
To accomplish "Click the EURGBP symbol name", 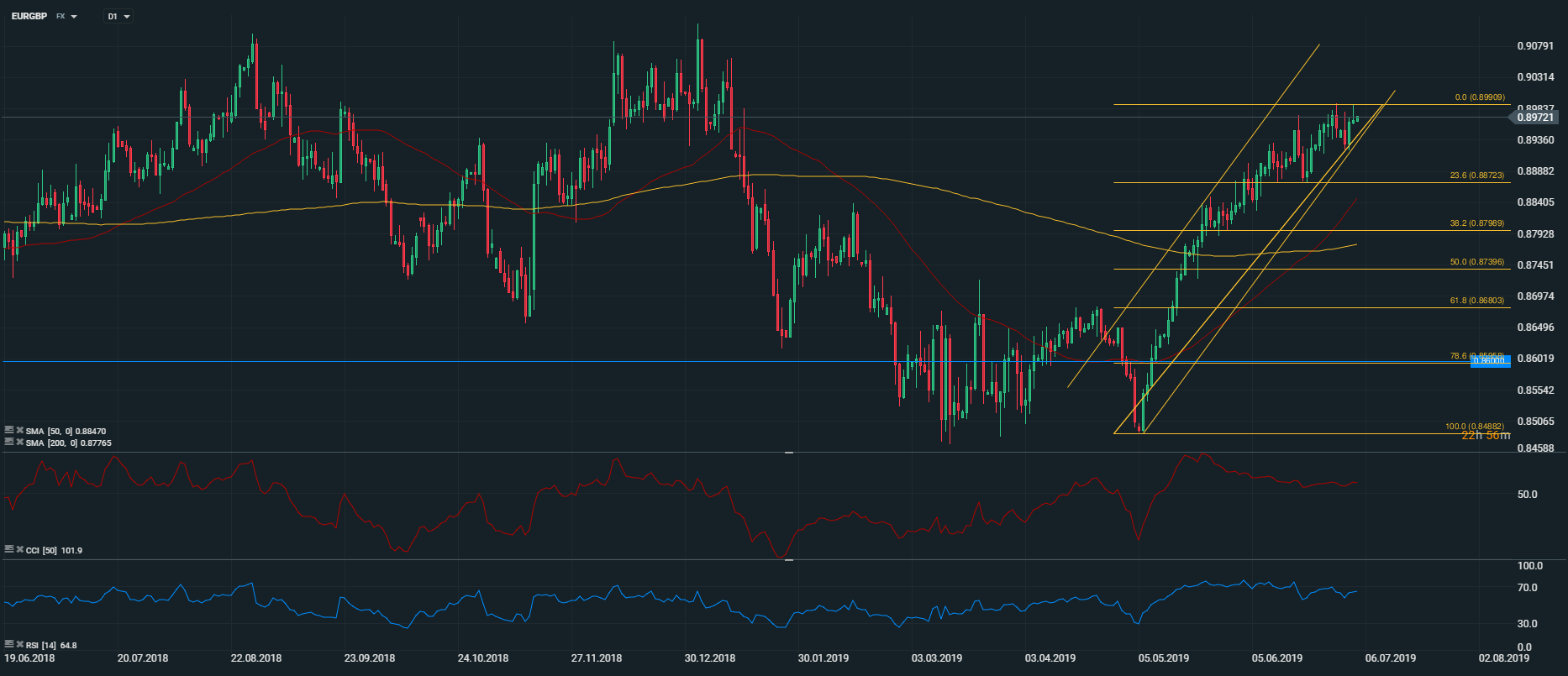I will click(29, 17).
